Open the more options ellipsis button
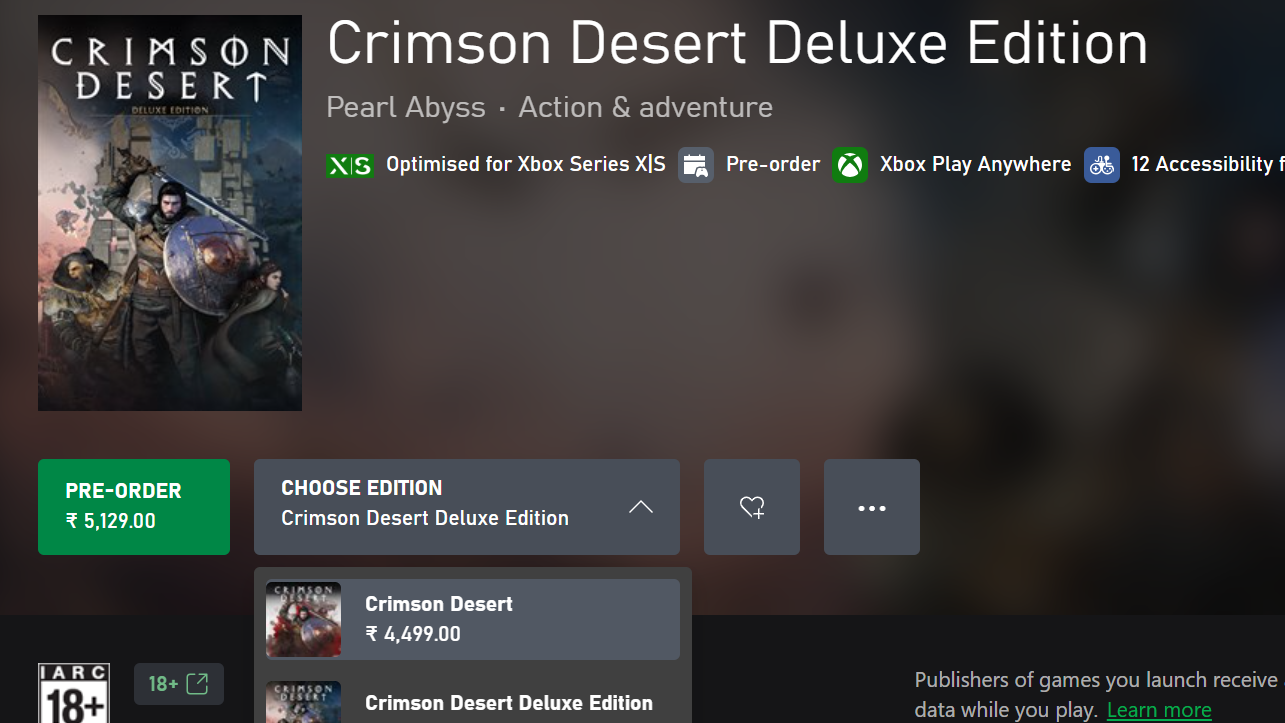Viewport: 1285px width, 723px height. pyautogui.click(x=872, y=507)
